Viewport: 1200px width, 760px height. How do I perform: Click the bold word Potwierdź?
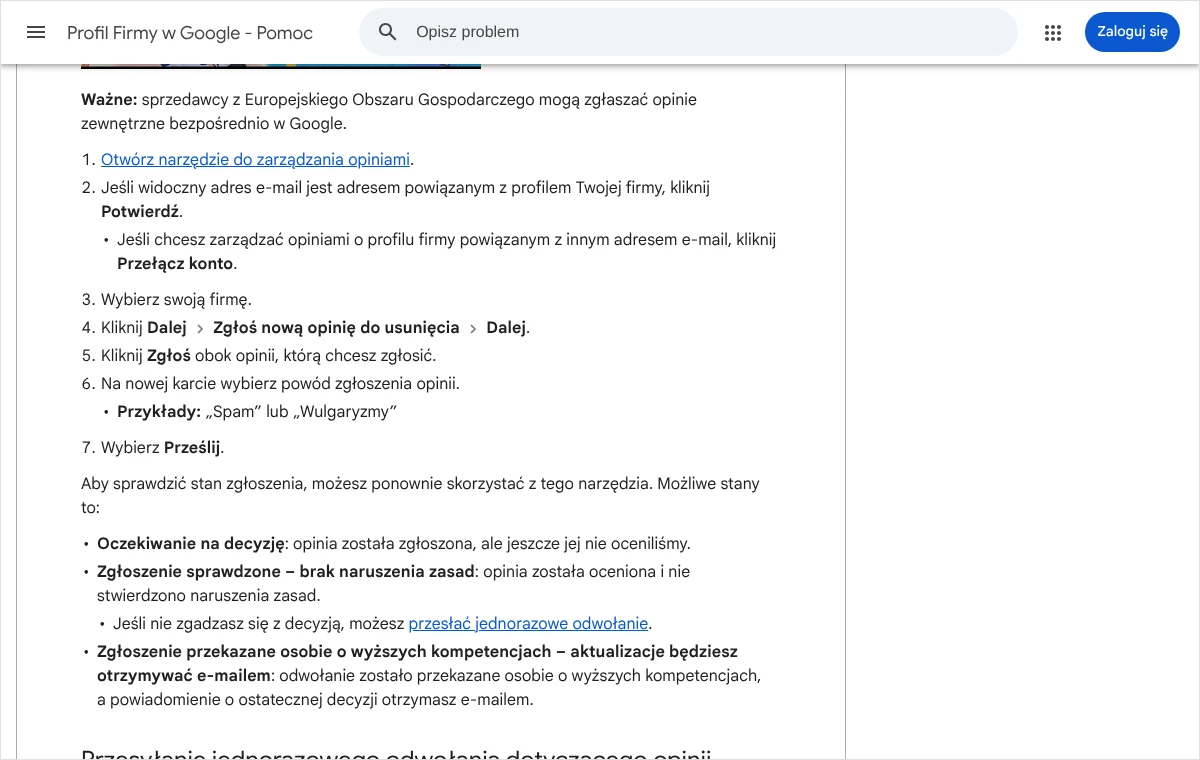[140, 212]
